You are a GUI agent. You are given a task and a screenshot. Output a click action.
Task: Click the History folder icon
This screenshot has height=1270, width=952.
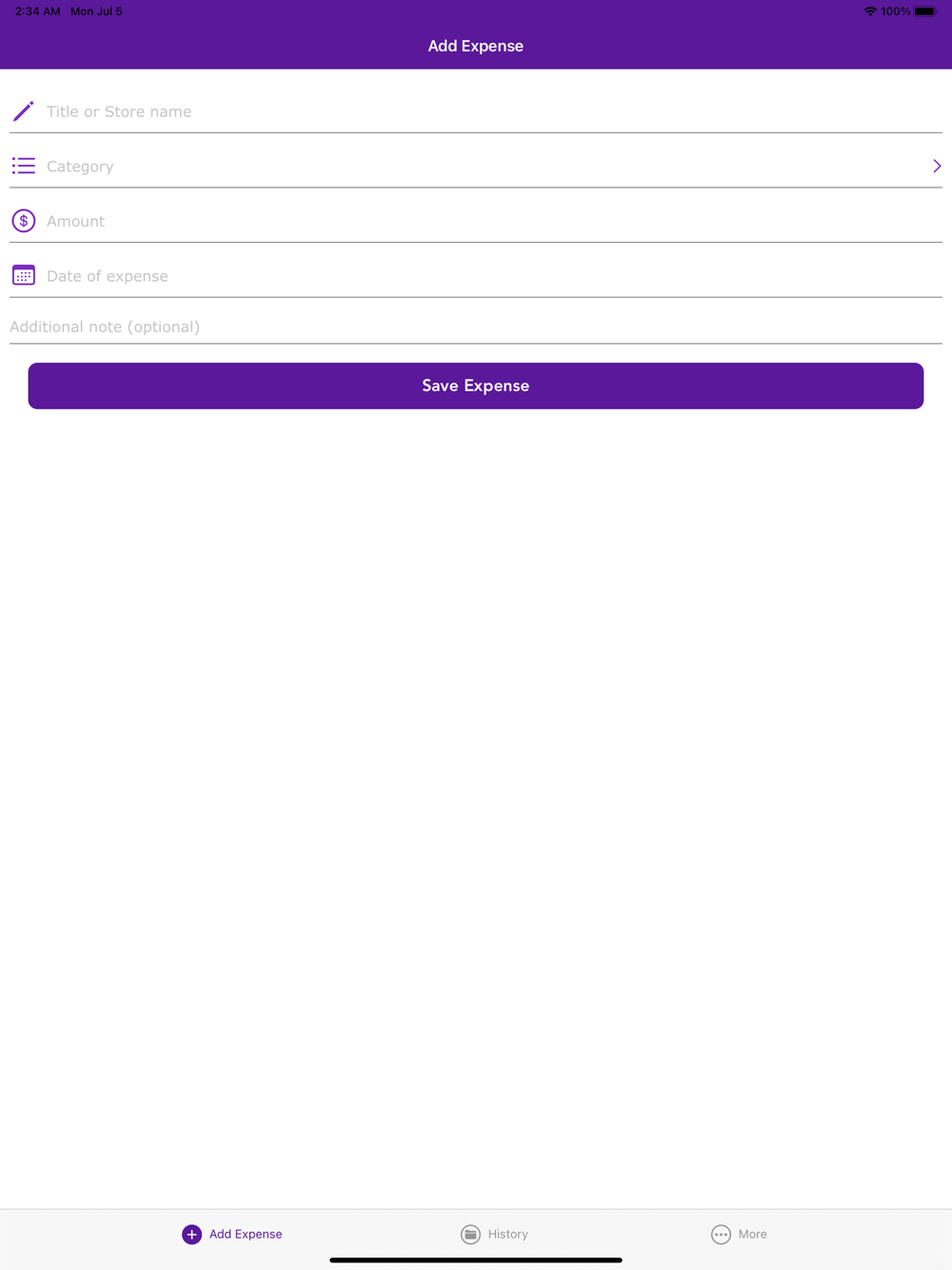[x=470, y=1234]
